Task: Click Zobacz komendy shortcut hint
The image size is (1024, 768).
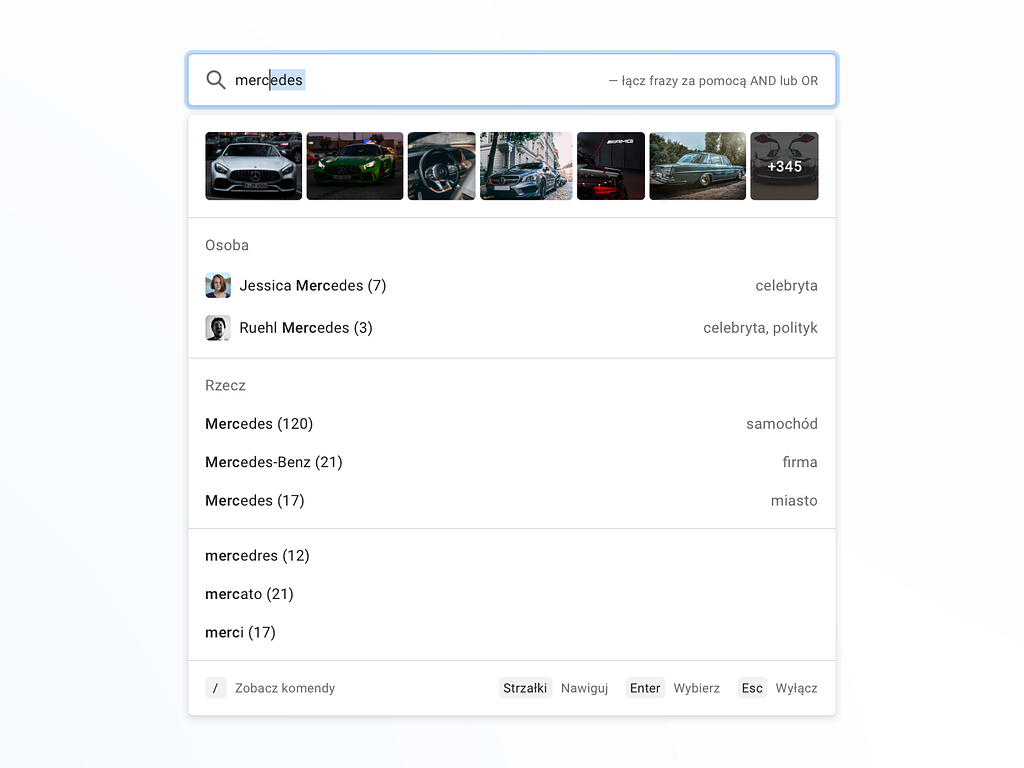Action: point(284,687)
